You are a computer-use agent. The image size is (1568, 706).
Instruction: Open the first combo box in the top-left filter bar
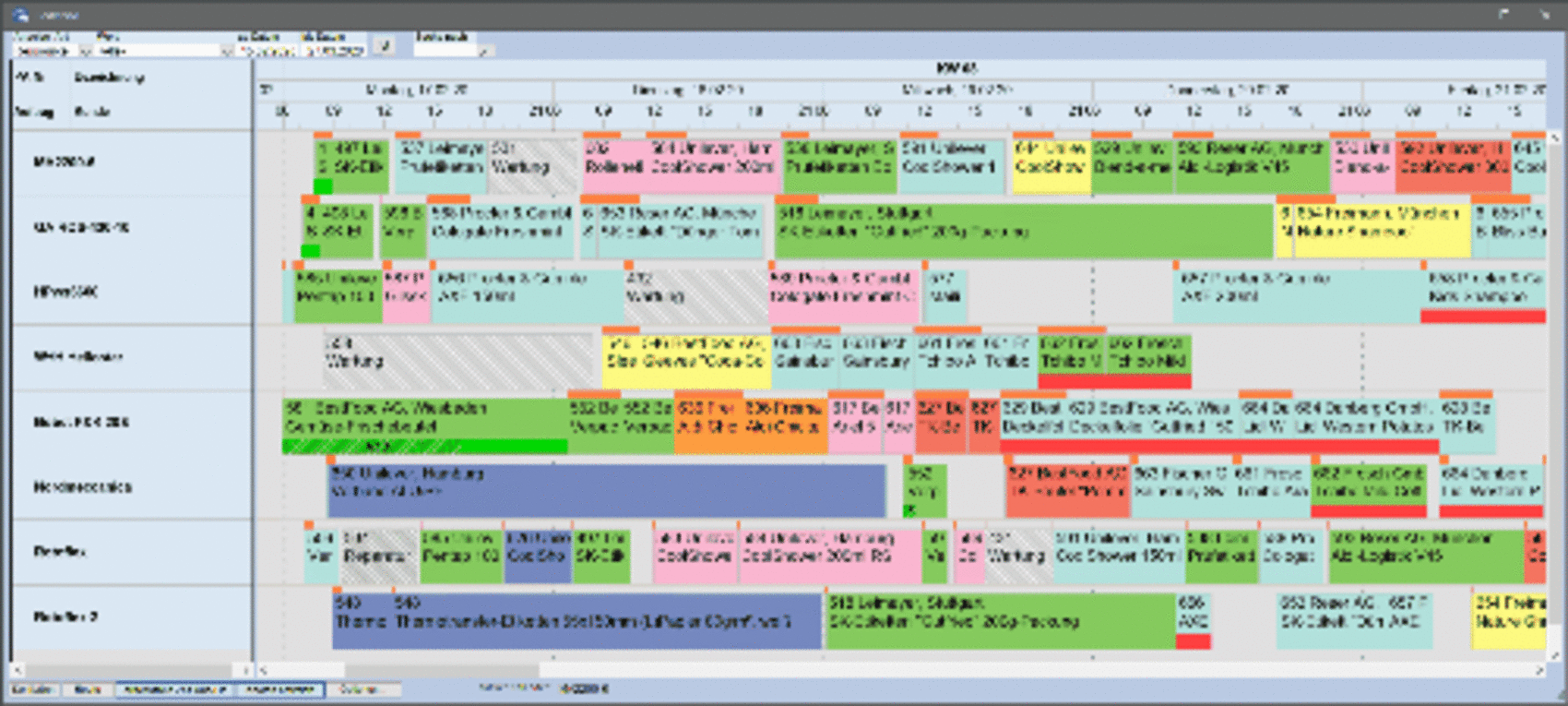(x=85, y=52)
